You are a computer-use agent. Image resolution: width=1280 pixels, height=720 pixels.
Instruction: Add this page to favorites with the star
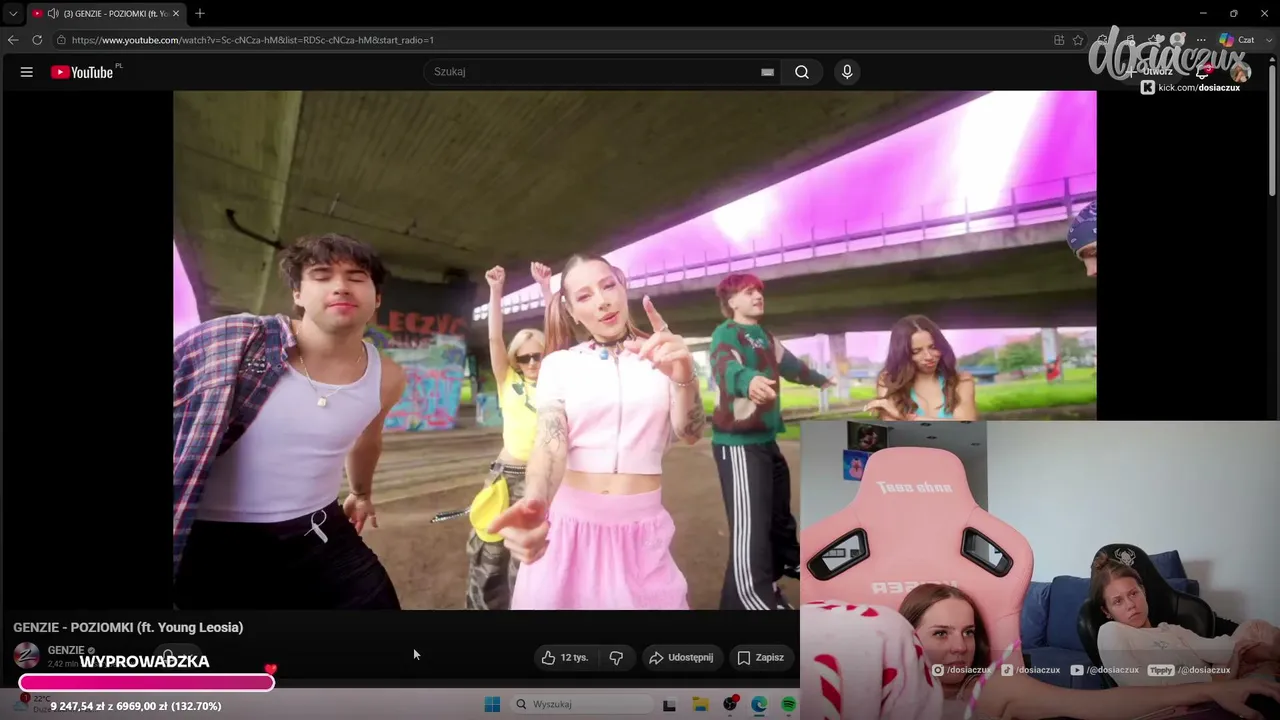coord(1078,40)
